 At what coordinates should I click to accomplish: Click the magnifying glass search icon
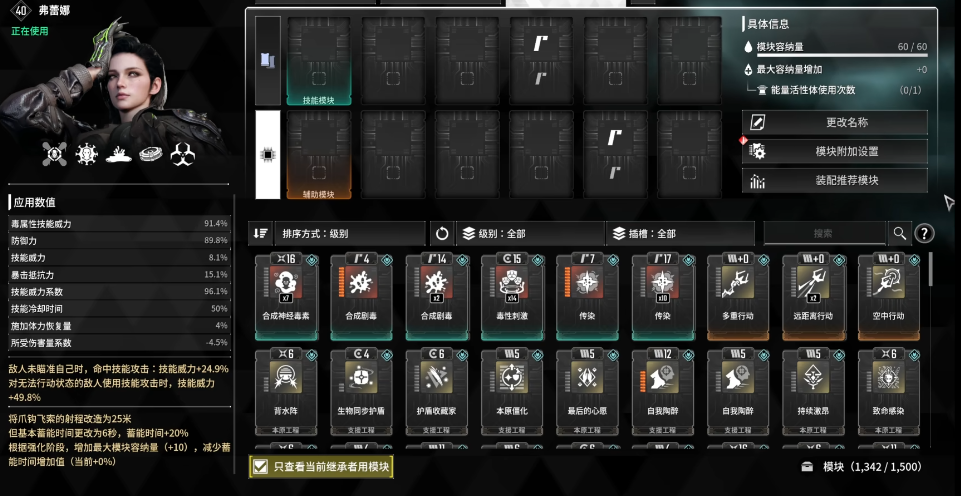point(900,234)
